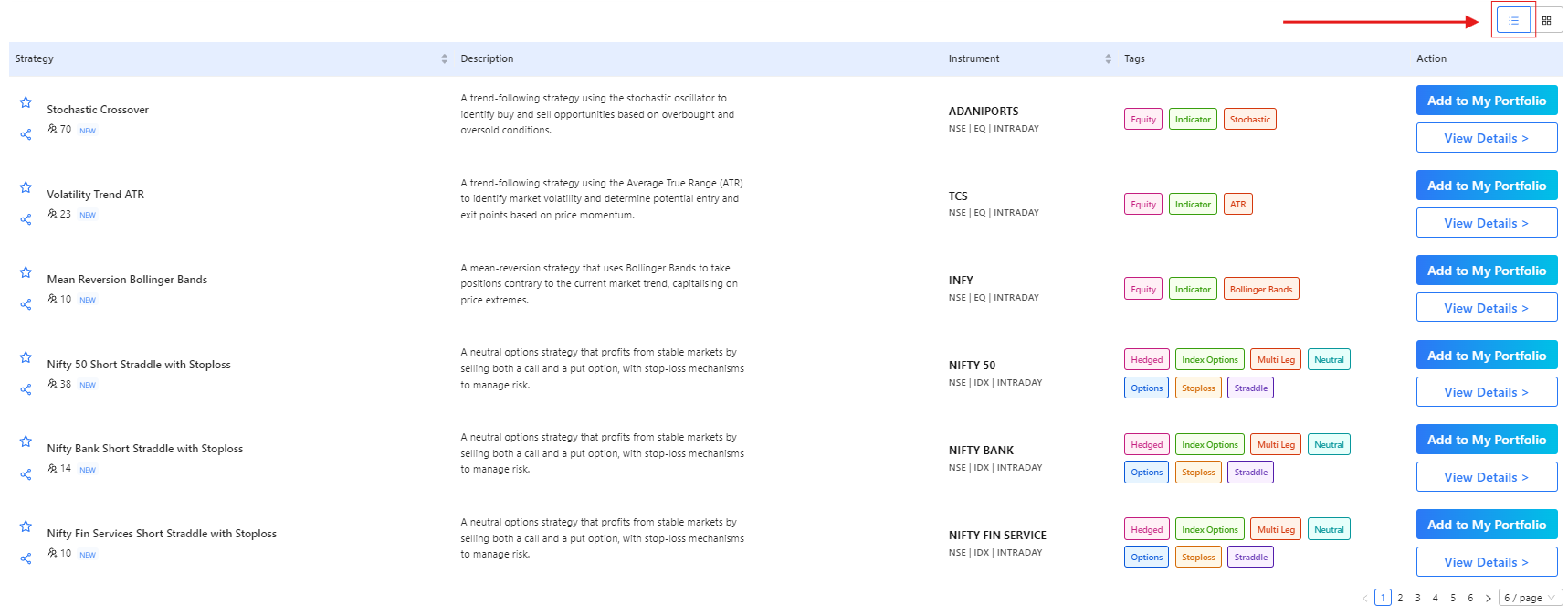The image size is (1568, 616).
Task: Sort by the Instrument column
Action: (x=1108, y=58)
